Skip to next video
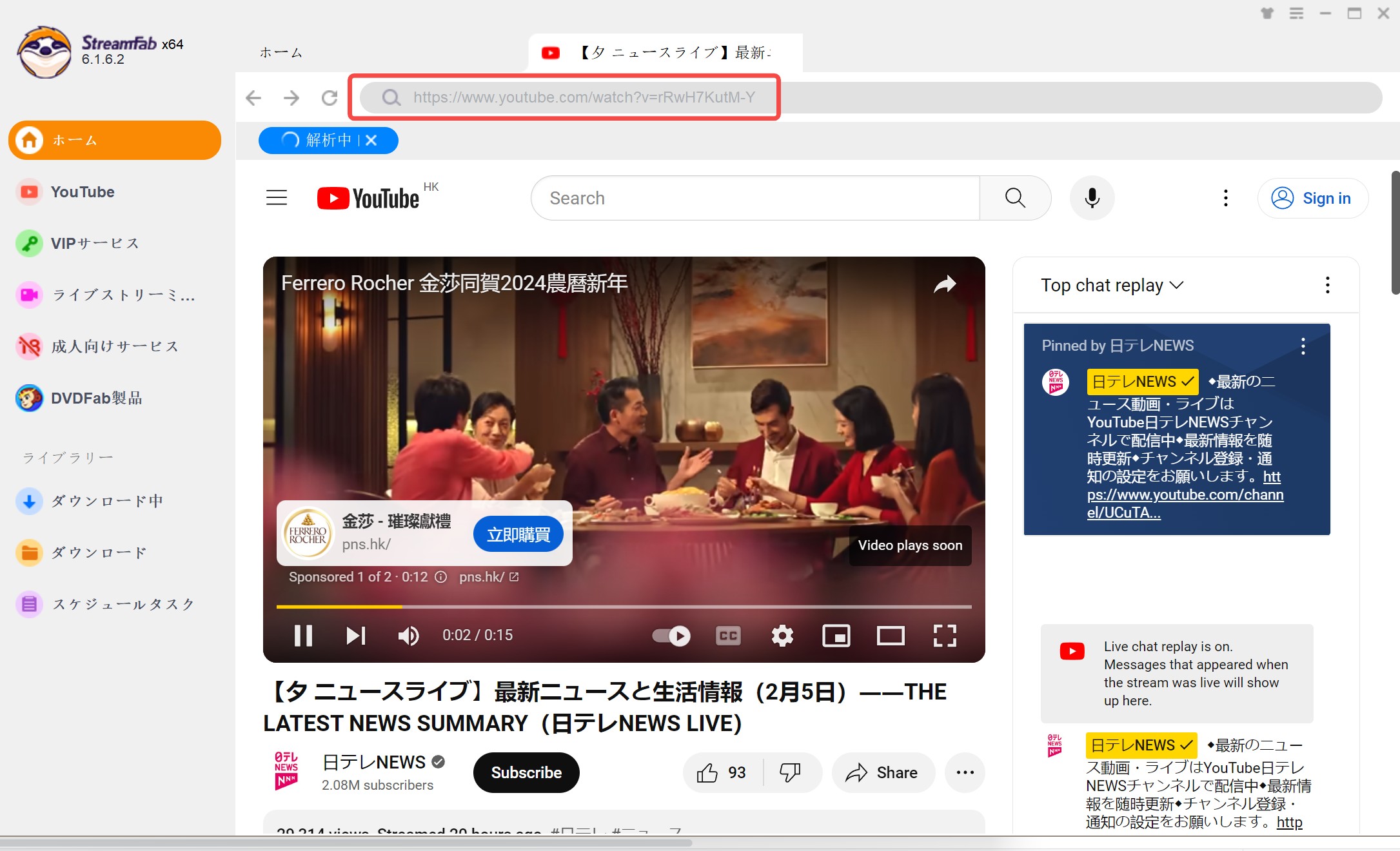Viewport: 1400px width, 851px height. [355, 635]
